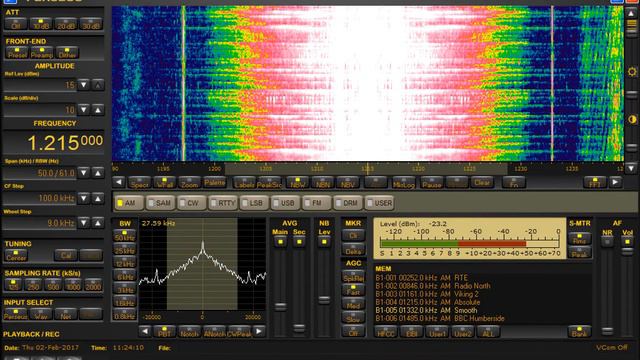The image size is (640, 360).
Task: Pause the spectrum display
Action: point(431,182)
